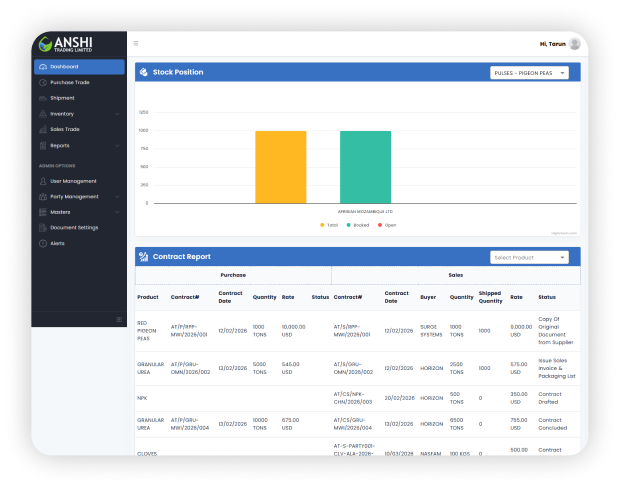Open Document Settings page
Screen dimensions: 620x487
[x=79, y=228]
